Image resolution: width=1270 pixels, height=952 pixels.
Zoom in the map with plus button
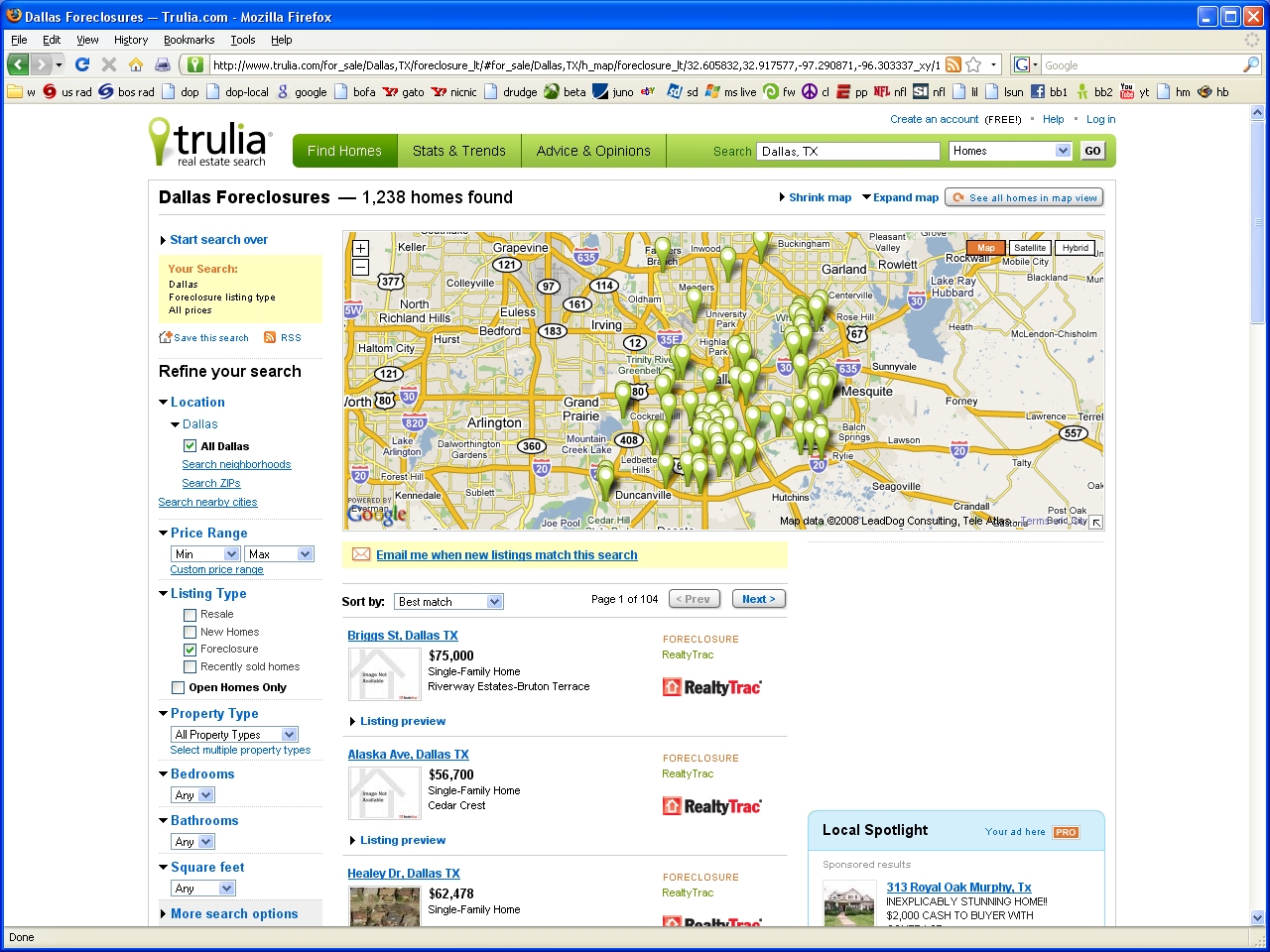360,249
